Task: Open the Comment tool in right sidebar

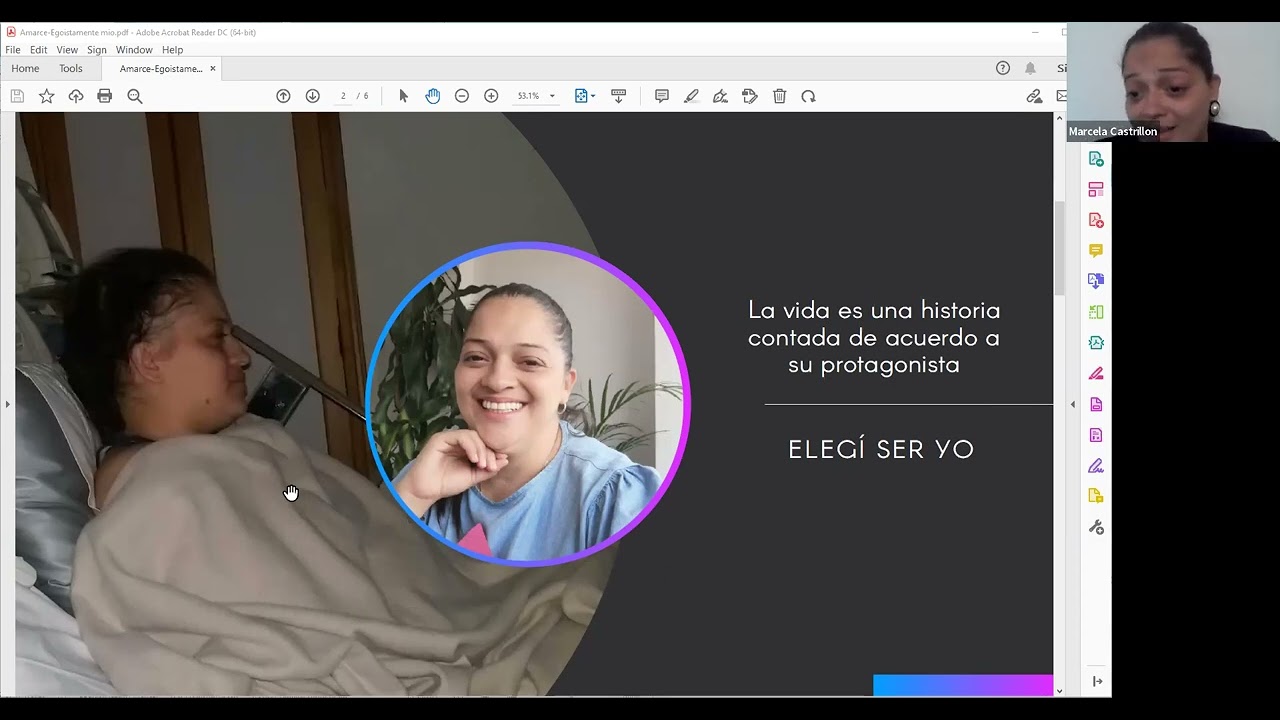Action: [1096, 251]
